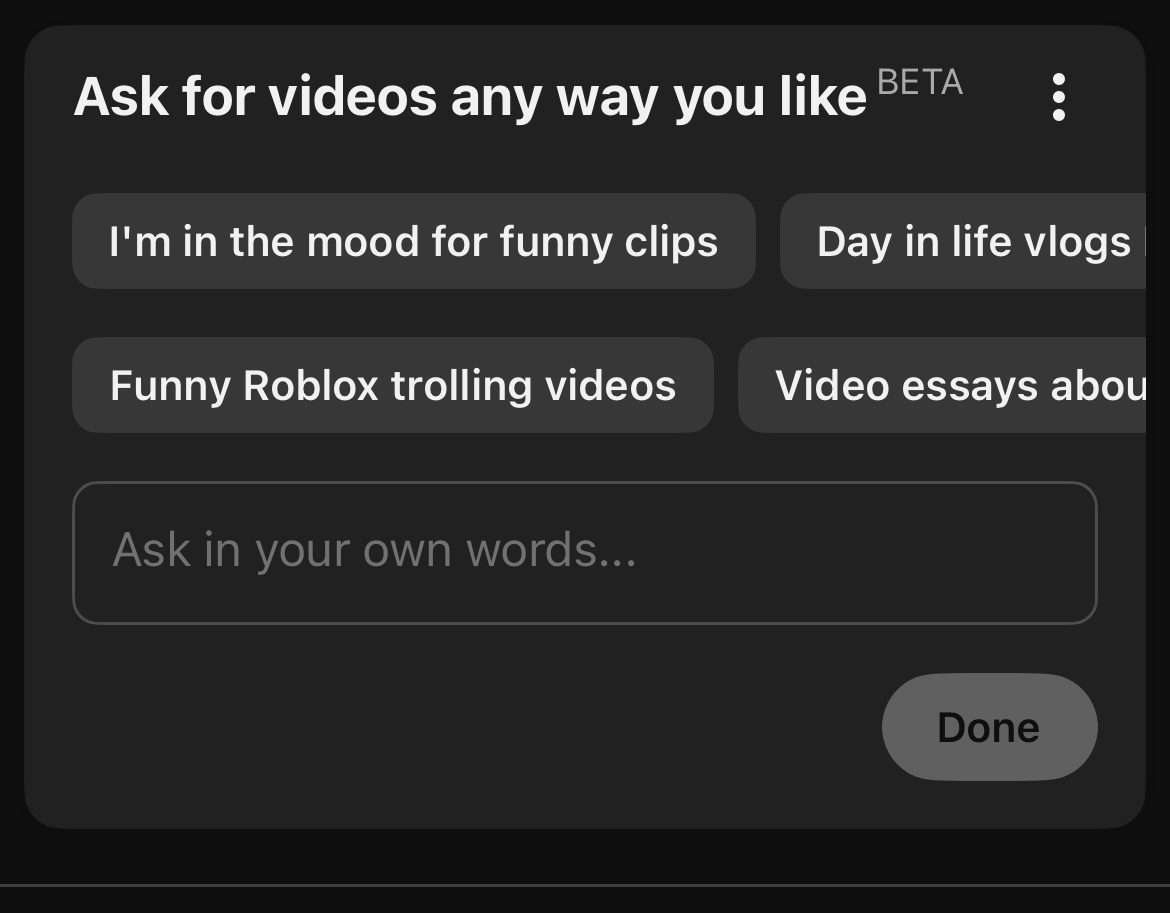
Task: Open the three-dot more options menu
Action: (x=1058, y=97)
